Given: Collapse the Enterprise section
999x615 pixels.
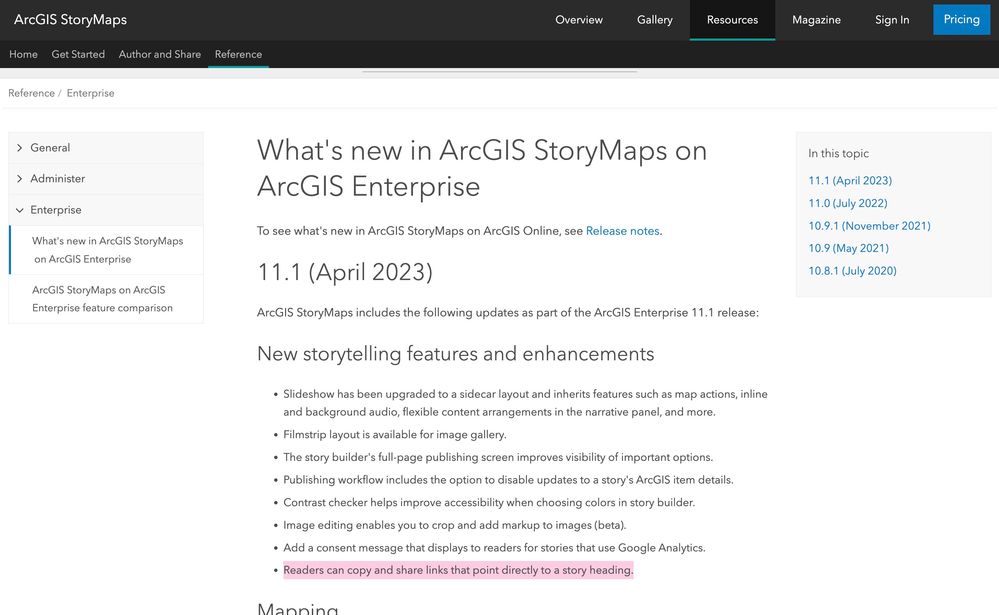Looking at the screenshot, I should click(52, 209).
